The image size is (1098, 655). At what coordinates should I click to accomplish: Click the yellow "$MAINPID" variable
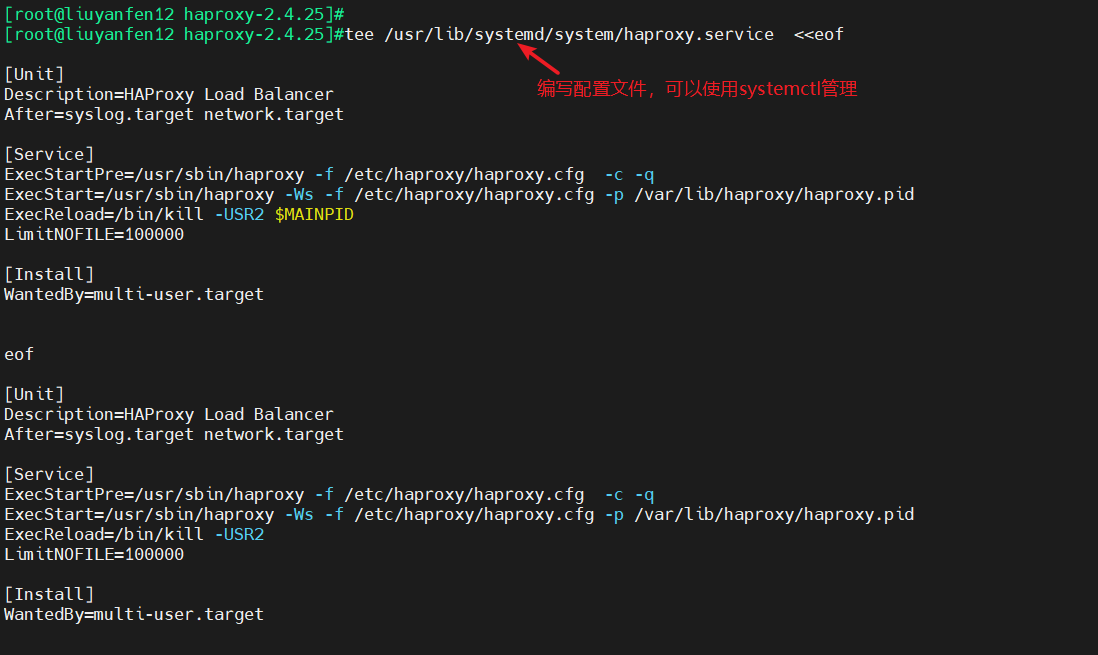pos(314,214)
